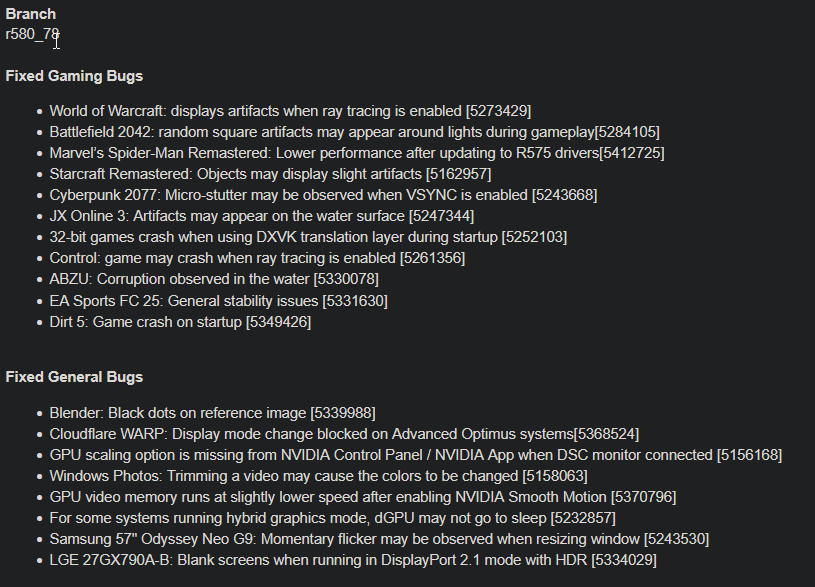The image size is (815, 587).
Task: Click the Fixed General Bugs heading
Action: pos(74,377)
